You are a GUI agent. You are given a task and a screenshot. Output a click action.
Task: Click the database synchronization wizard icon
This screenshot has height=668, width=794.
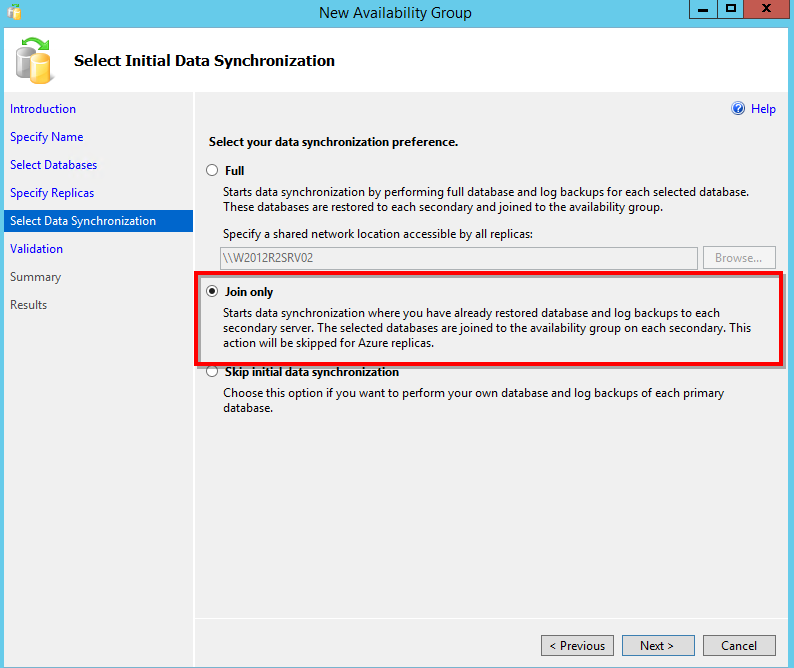[34, 61]
